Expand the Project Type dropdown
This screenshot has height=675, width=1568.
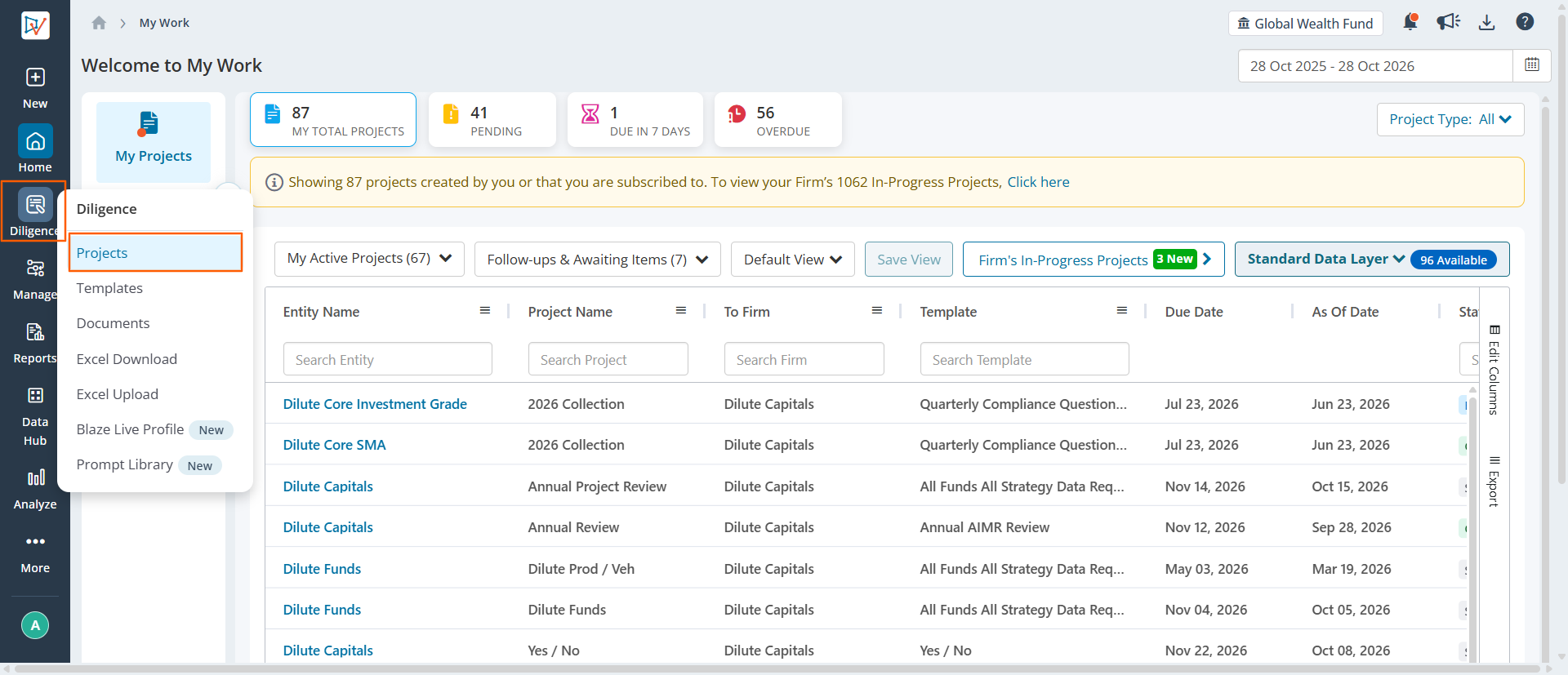click(1450, 119)
